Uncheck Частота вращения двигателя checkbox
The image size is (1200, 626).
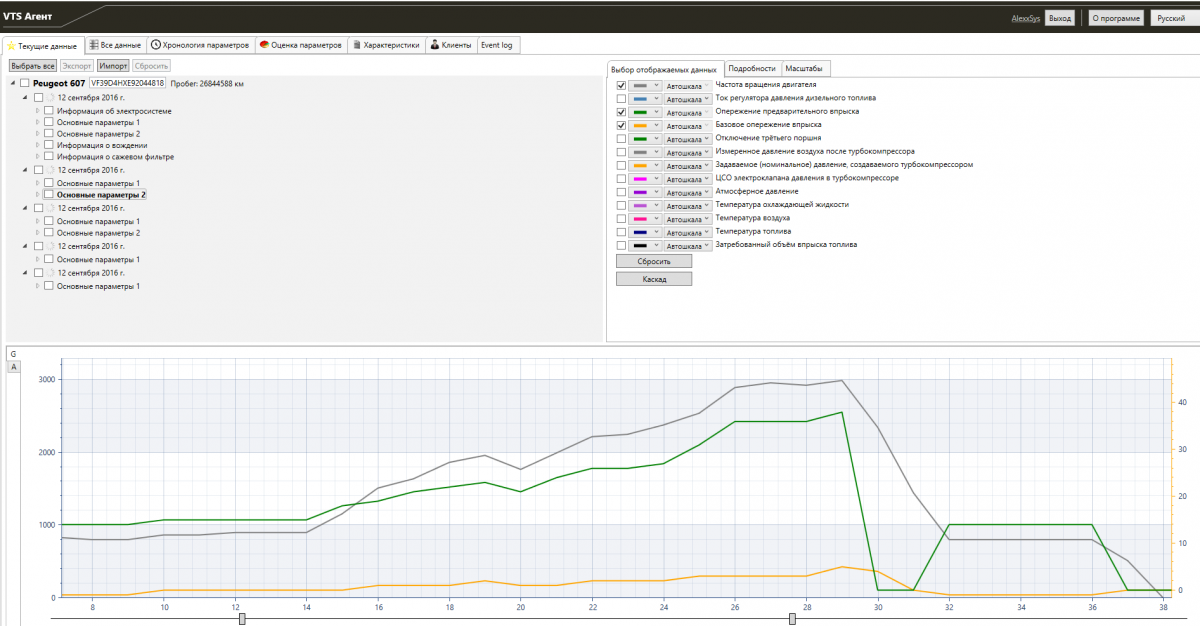tap(621, 86)
